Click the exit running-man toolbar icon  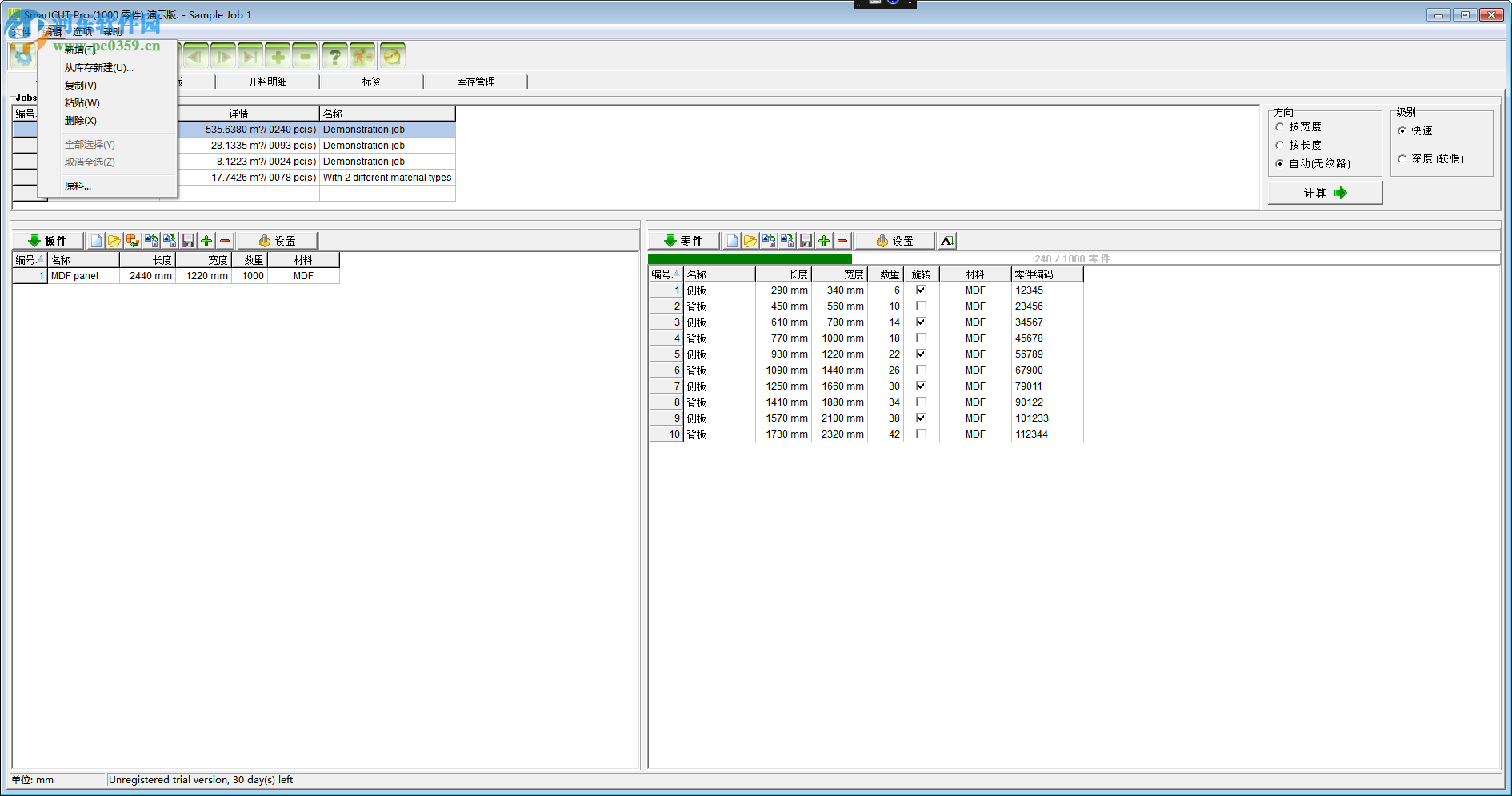click(x=362, y=56)
